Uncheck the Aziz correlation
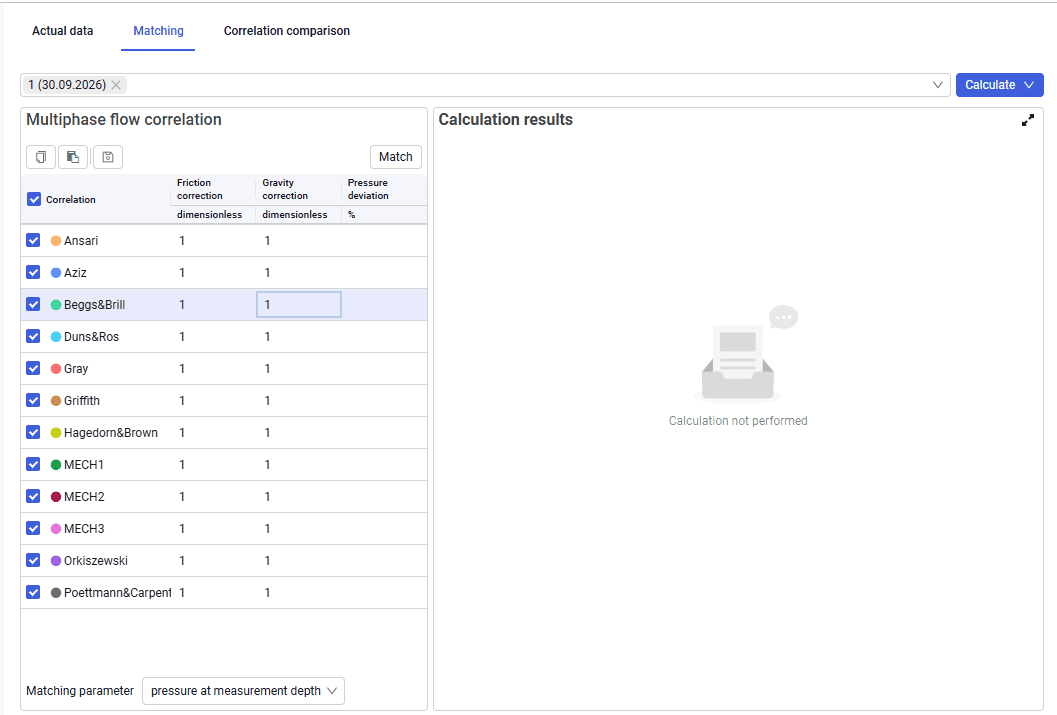 tap(33, 272)
